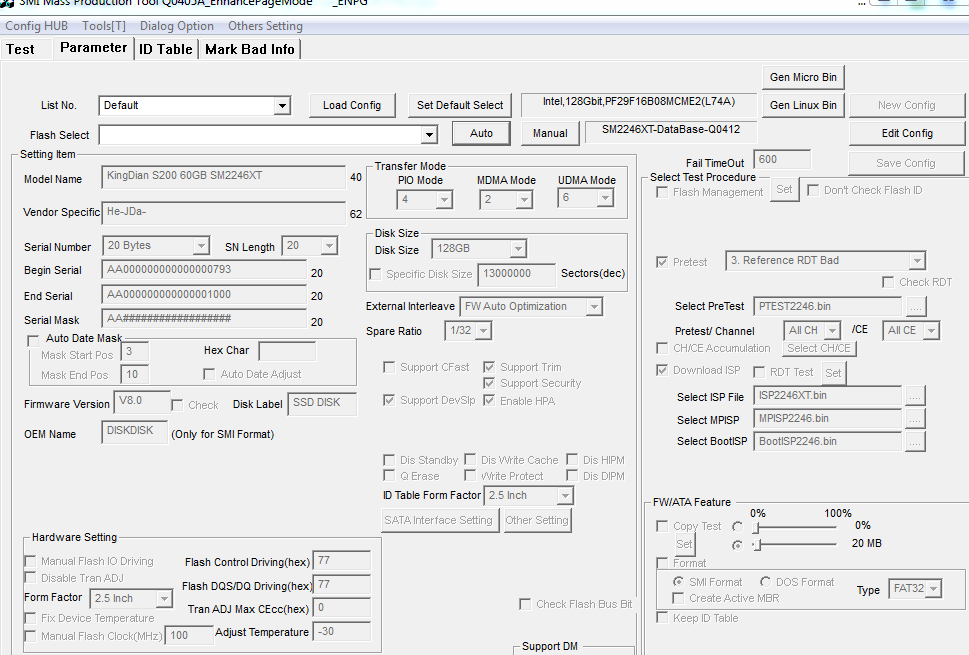969x655 pixels.
Task: Toggle the Download ISP checkbox
Action: (662, 370)
